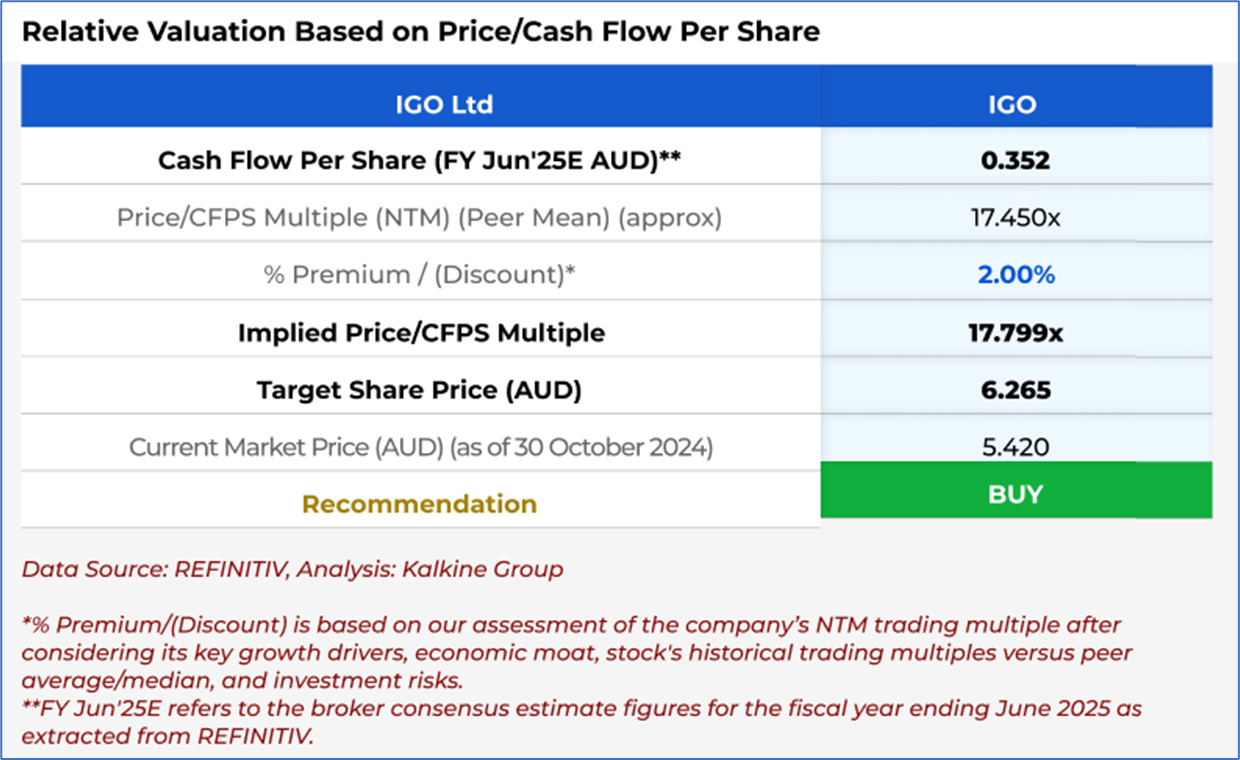This screenshot has width=1240, height=760.
Task: Click the Relative Valuation table title
Action: (420, 32)
